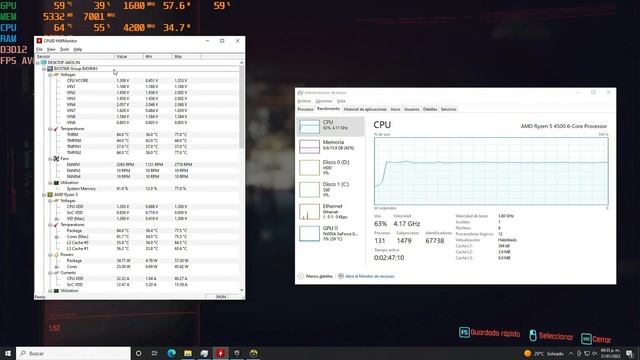Screen dimensions: 640x360
Task: Click the Guardado rápido game prompt
Action: [x=489, y=333]
